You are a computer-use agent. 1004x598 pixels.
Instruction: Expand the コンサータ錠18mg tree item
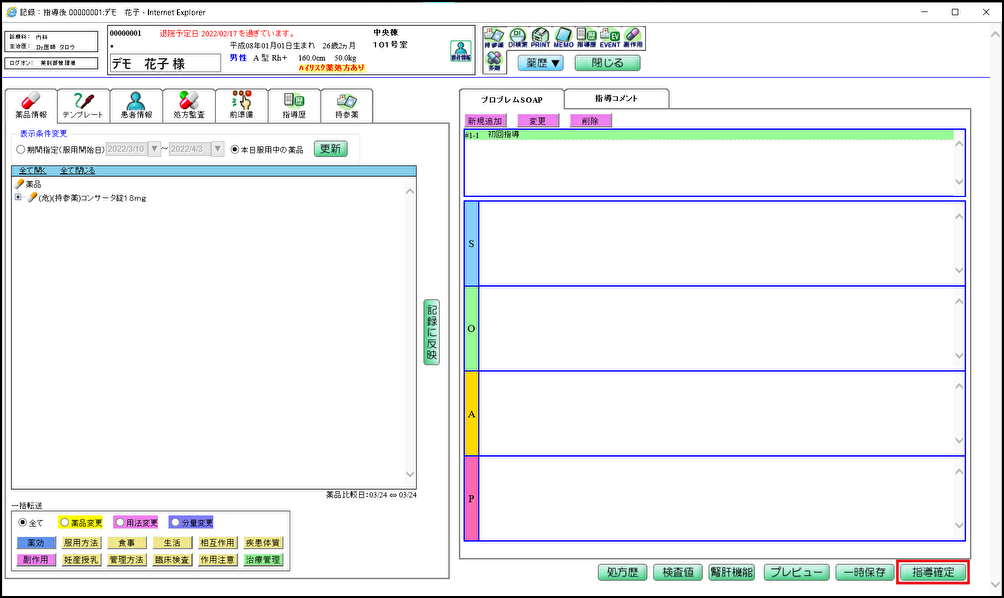(x=16, y=197)
